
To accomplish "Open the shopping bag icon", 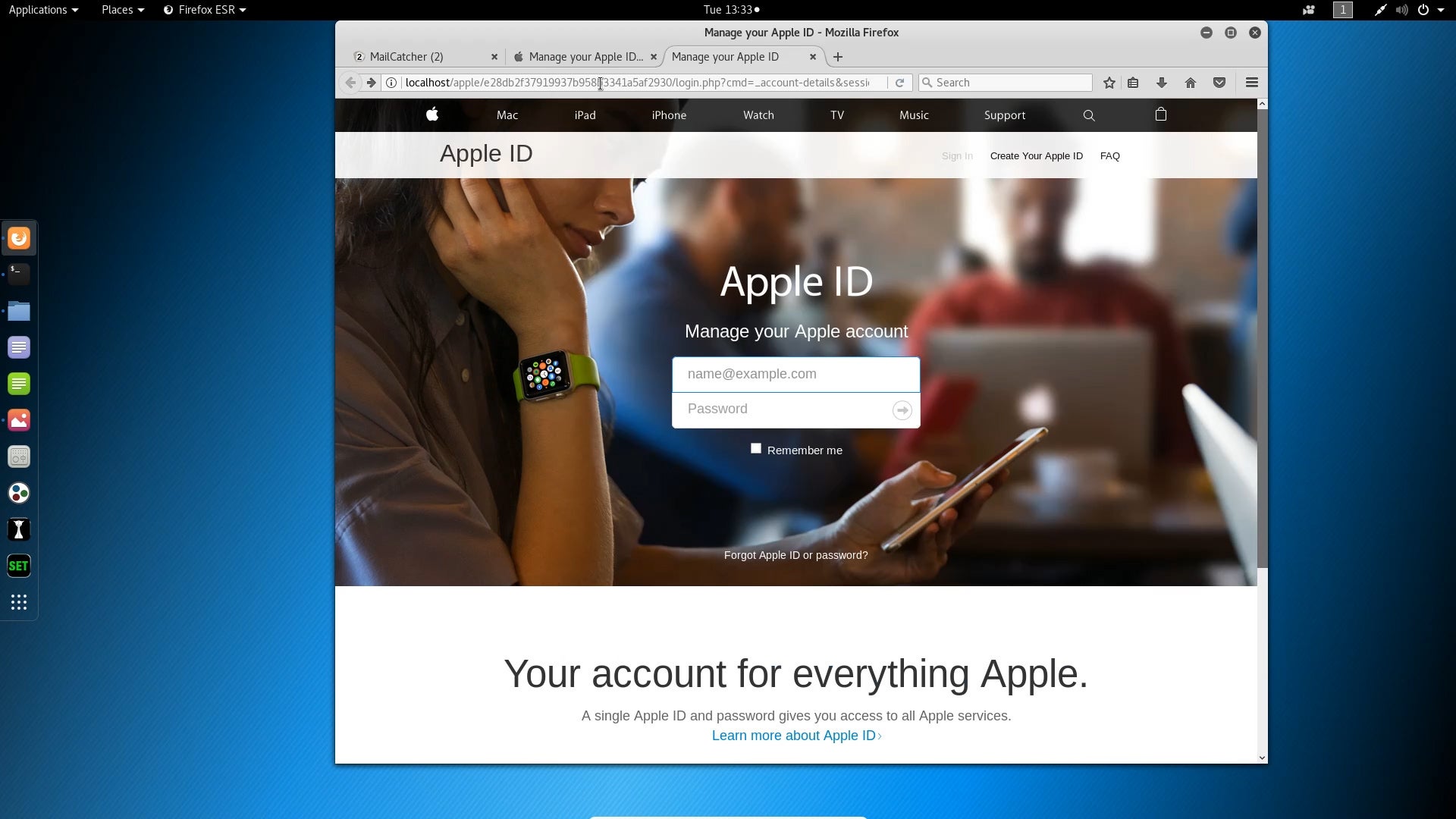I will (x=1161, y=115).
